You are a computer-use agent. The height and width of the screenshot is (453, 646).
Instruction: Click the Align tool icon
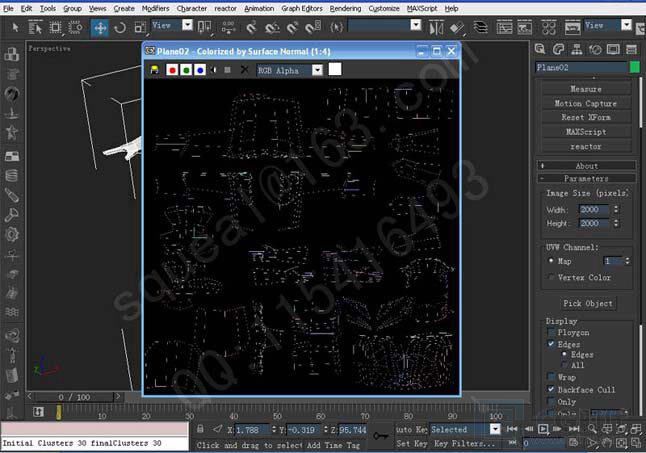(457, 28)
